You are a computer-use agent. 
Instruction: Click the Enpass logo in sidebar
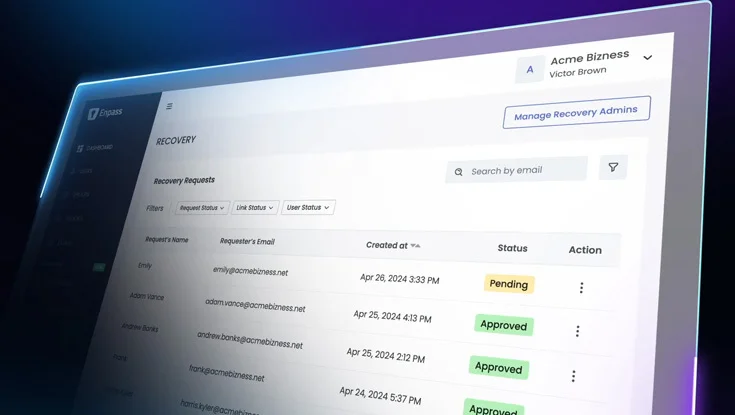[105, 113]
